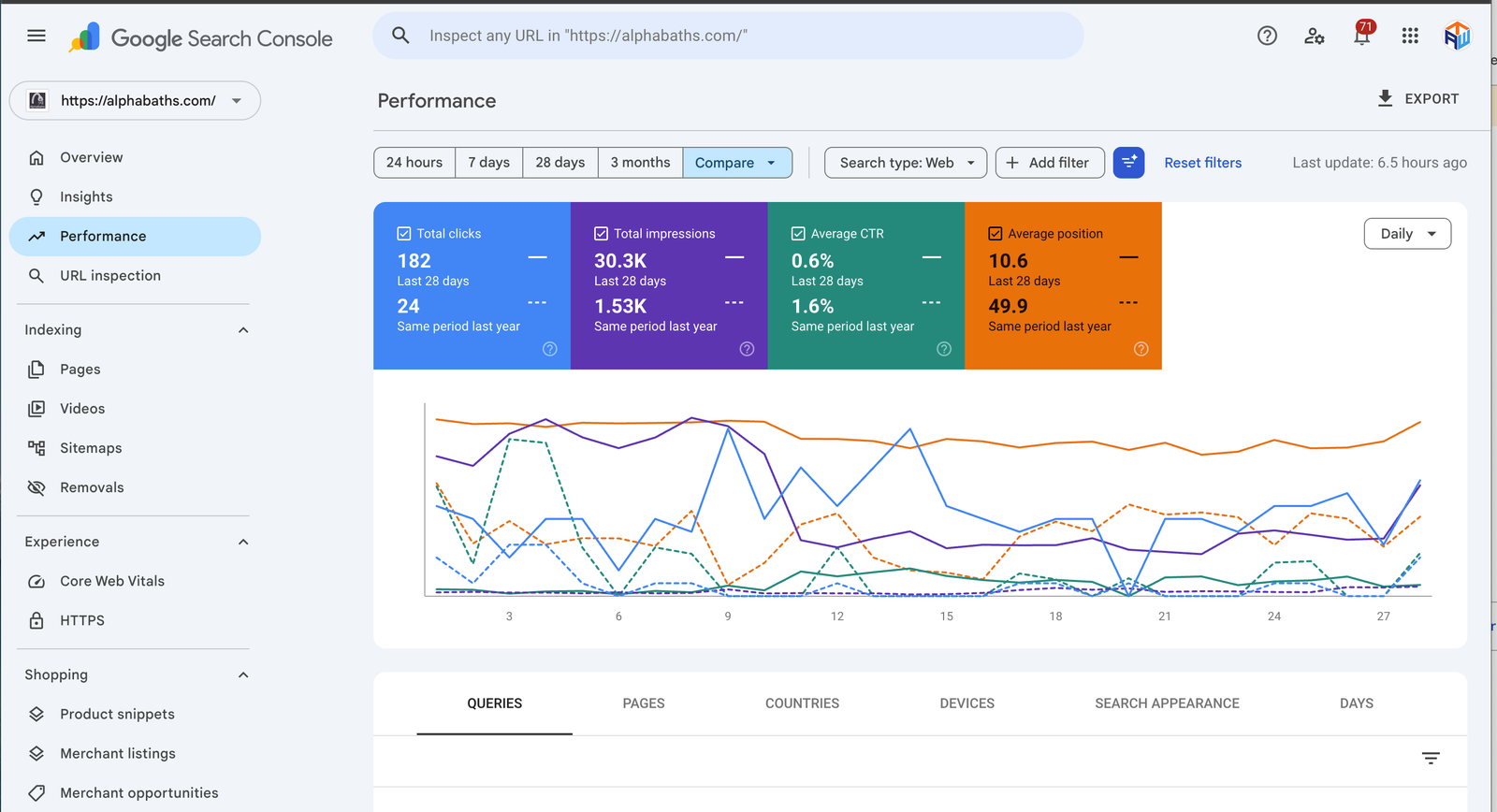This screenshot has width=1497, height=812.
Task: Switch to the Countries tab
Action: tap(803, 703)
